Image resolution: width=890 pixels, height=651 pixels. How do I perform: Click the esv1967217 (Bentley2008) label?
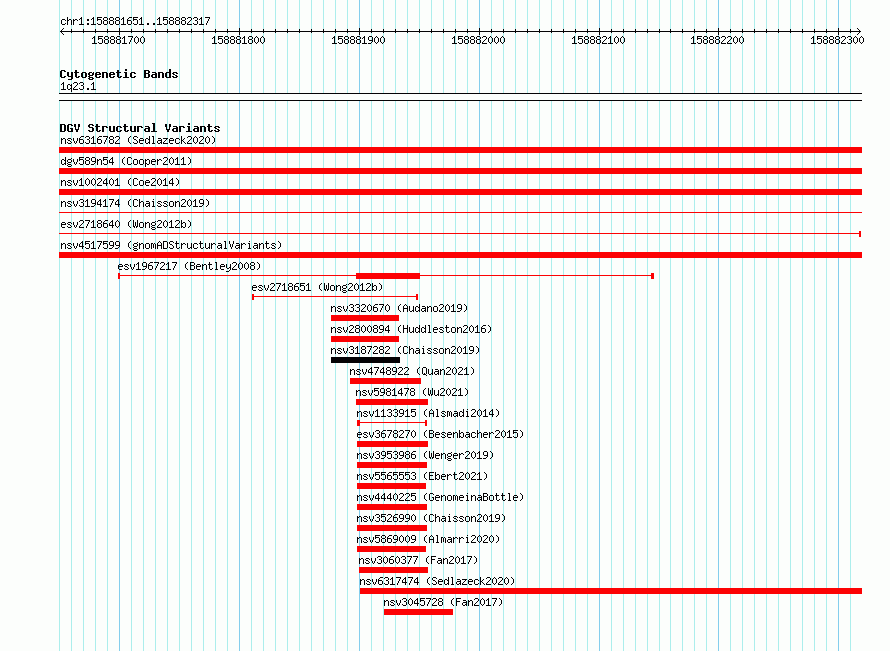pos(189,266)
